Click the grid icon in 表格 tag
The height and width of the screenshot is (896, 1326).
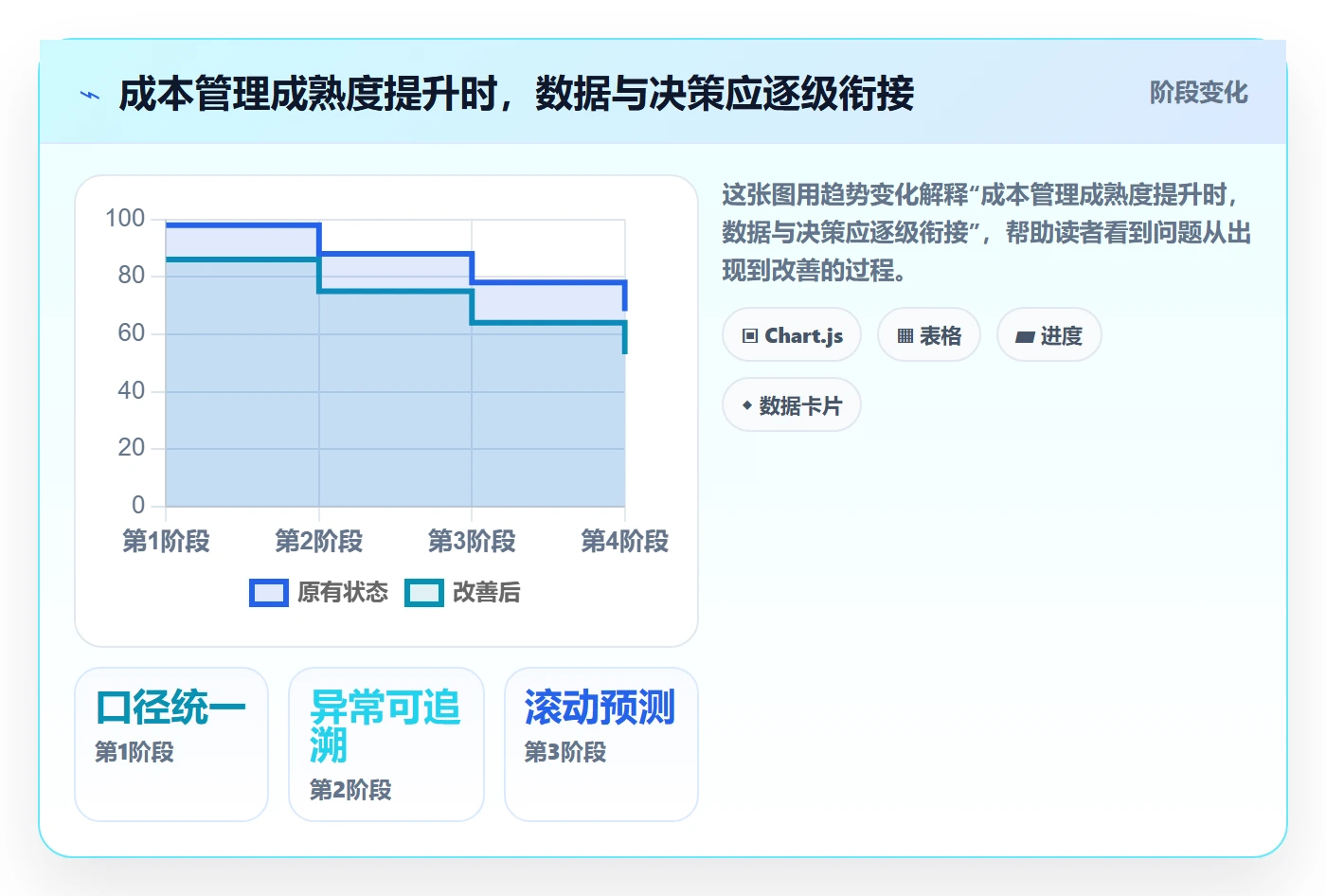coord(905,336)
